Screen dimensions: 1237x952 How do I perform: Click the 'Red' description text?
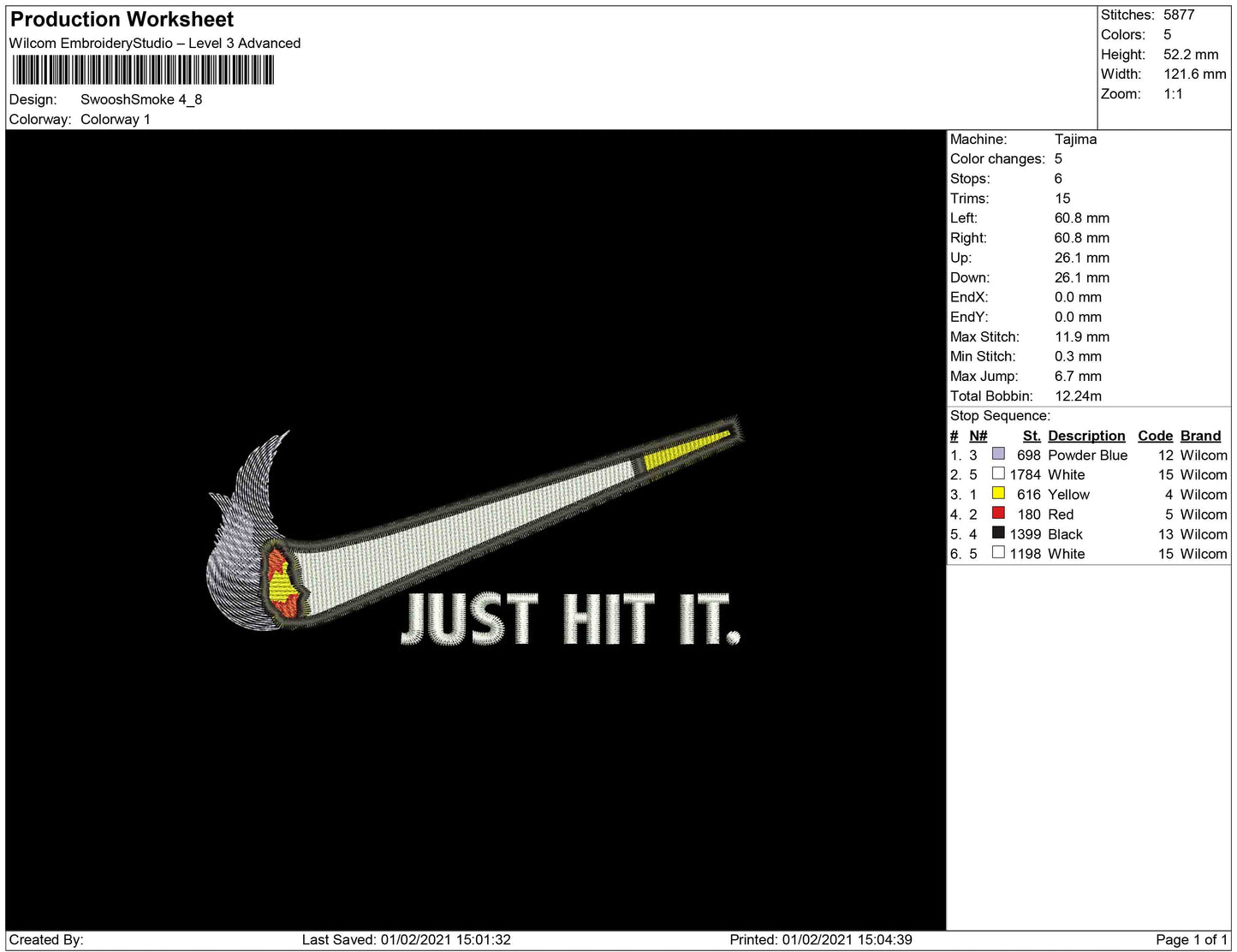coord(1061,515)
